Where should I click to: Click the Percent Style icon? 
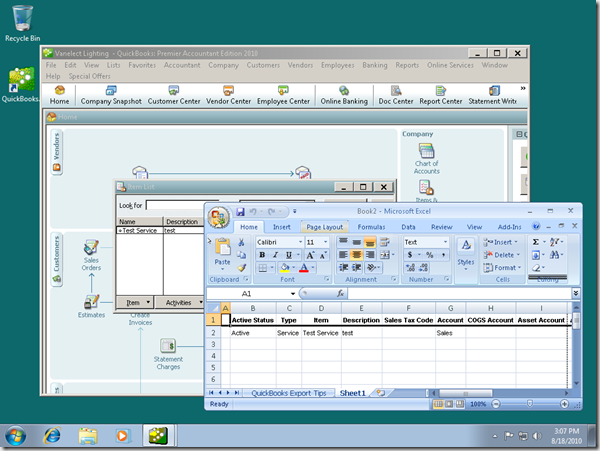tap(430, 255)
